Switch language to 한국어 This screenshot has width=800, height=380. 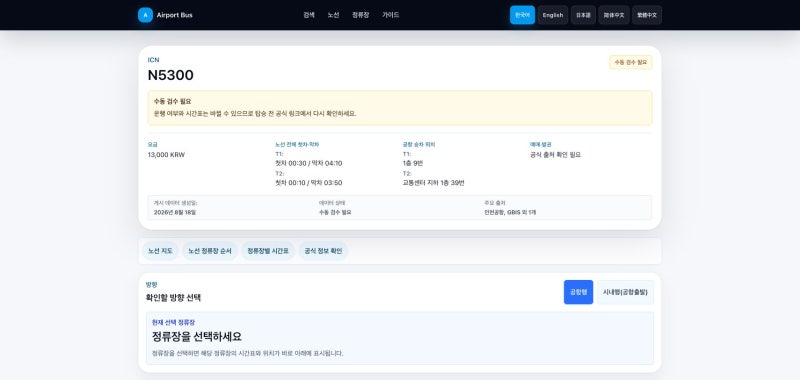(522, 15)
